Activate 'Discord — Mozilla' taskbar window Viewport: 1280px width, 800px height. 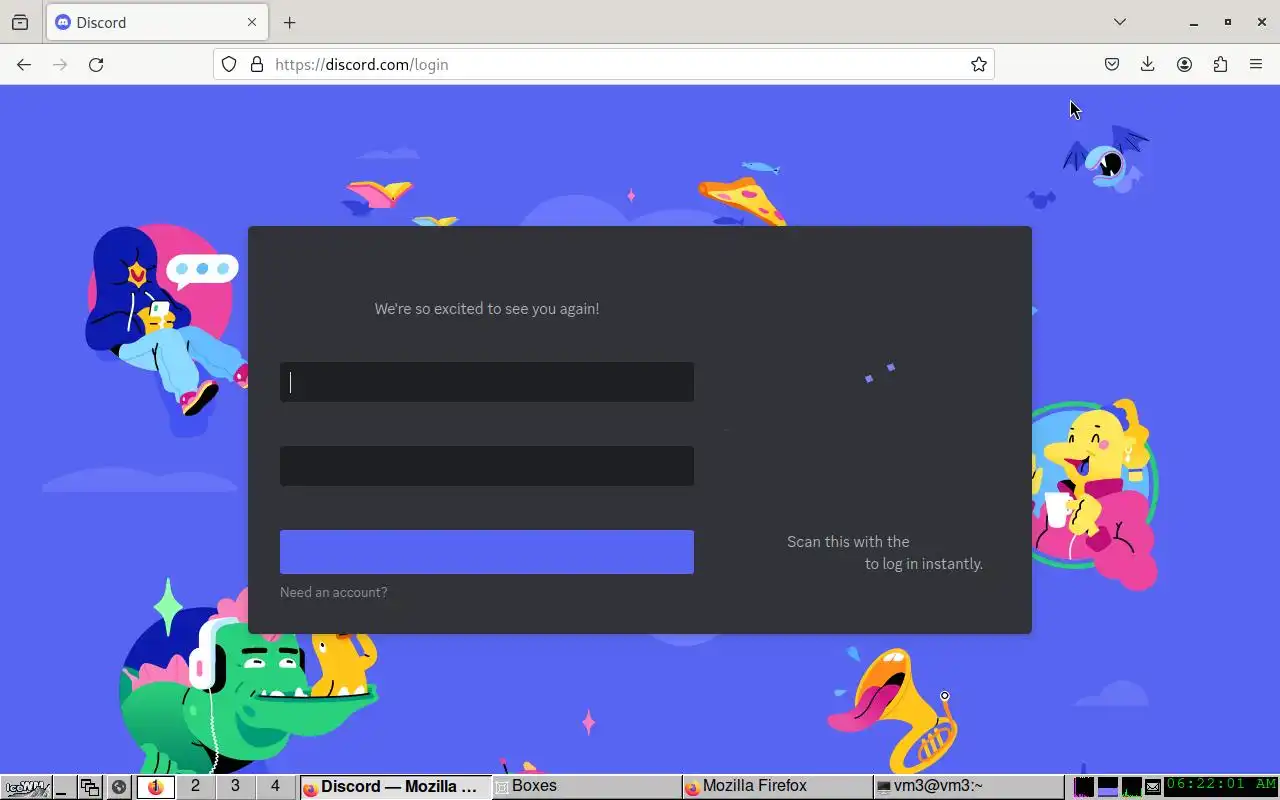(395, 787)
